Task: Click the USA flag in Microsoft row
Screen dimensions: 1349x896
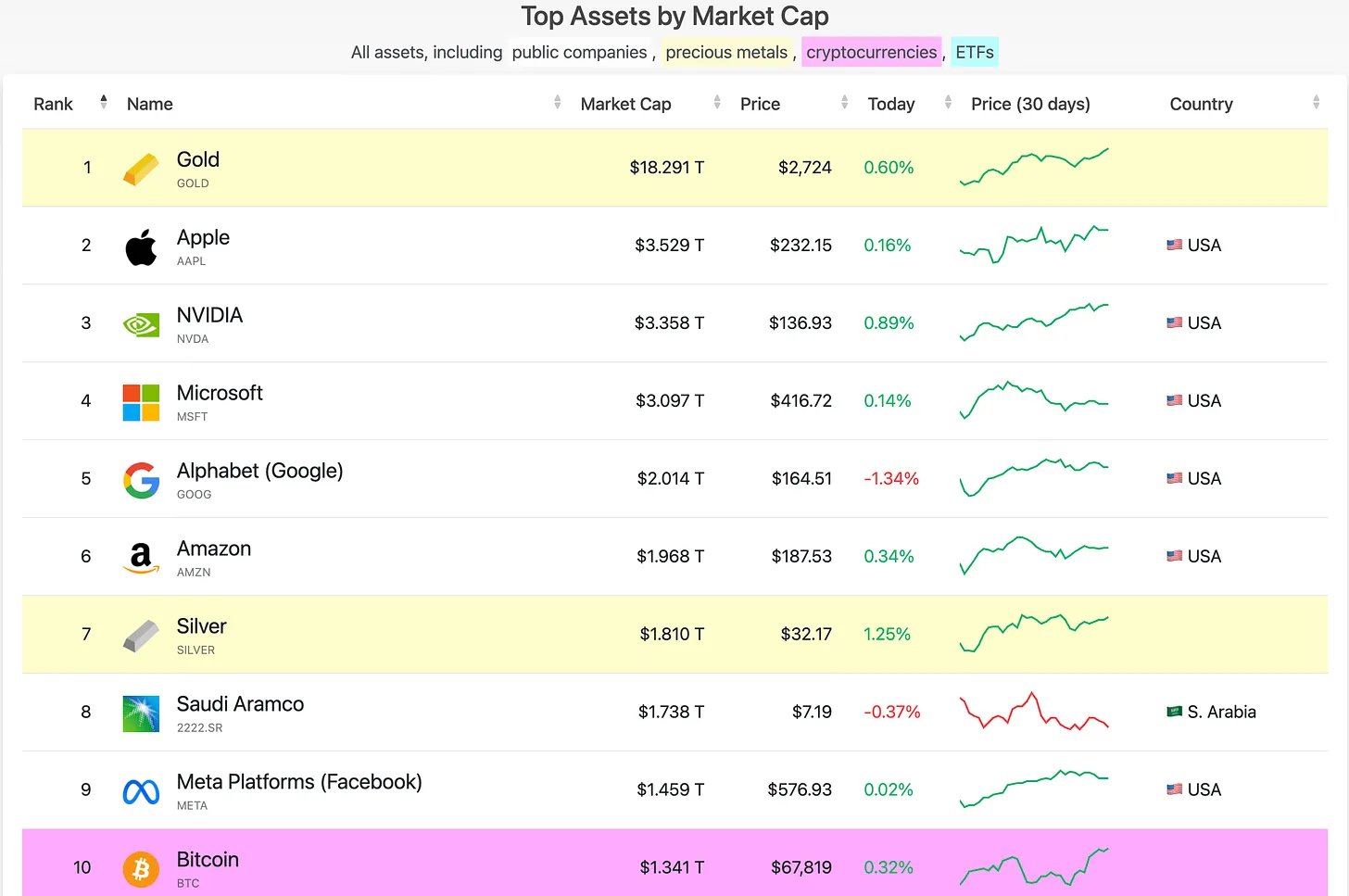Action: pos(1174,401)
